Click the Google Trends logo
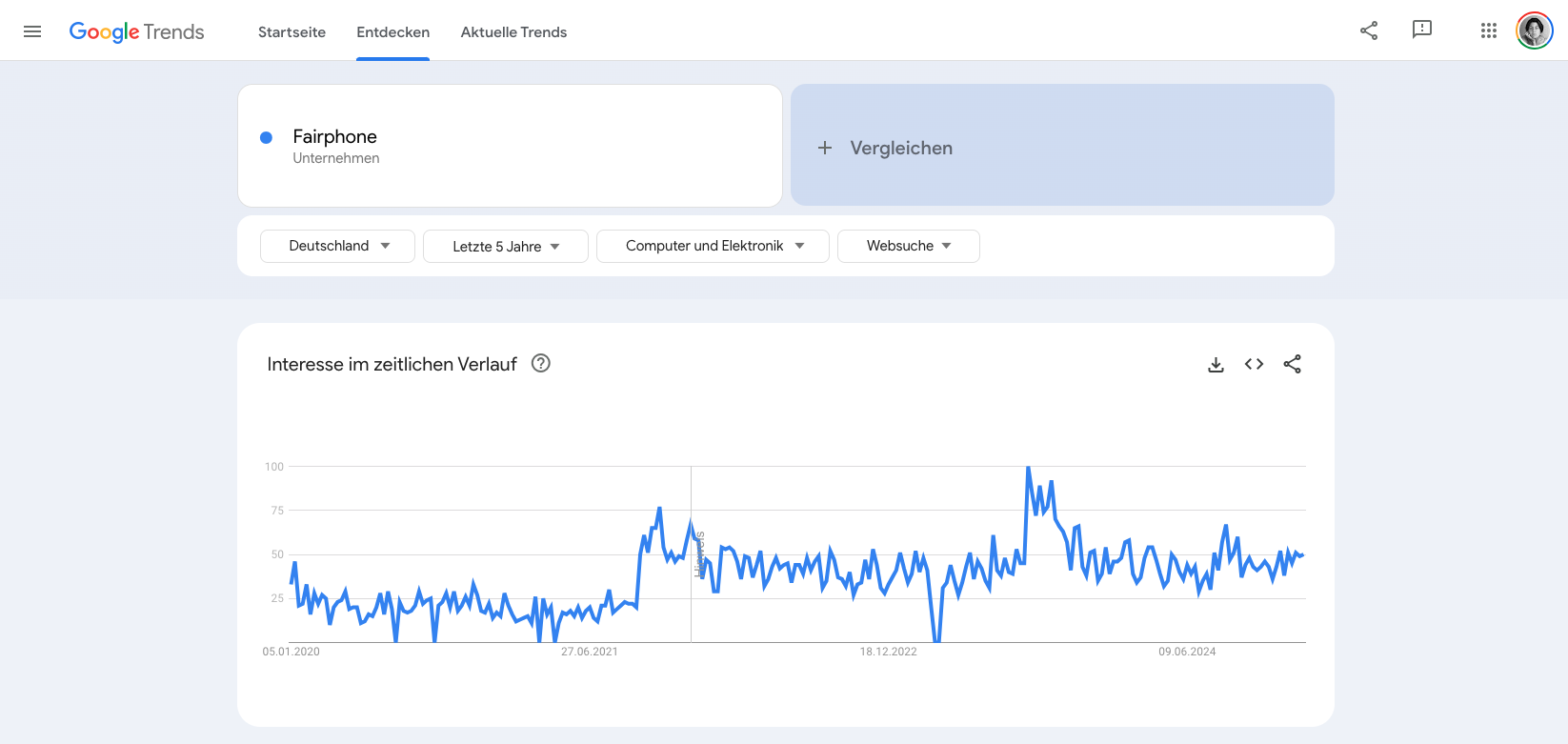The width and height of the screenshot is (1568, 744). coord(136,31)
